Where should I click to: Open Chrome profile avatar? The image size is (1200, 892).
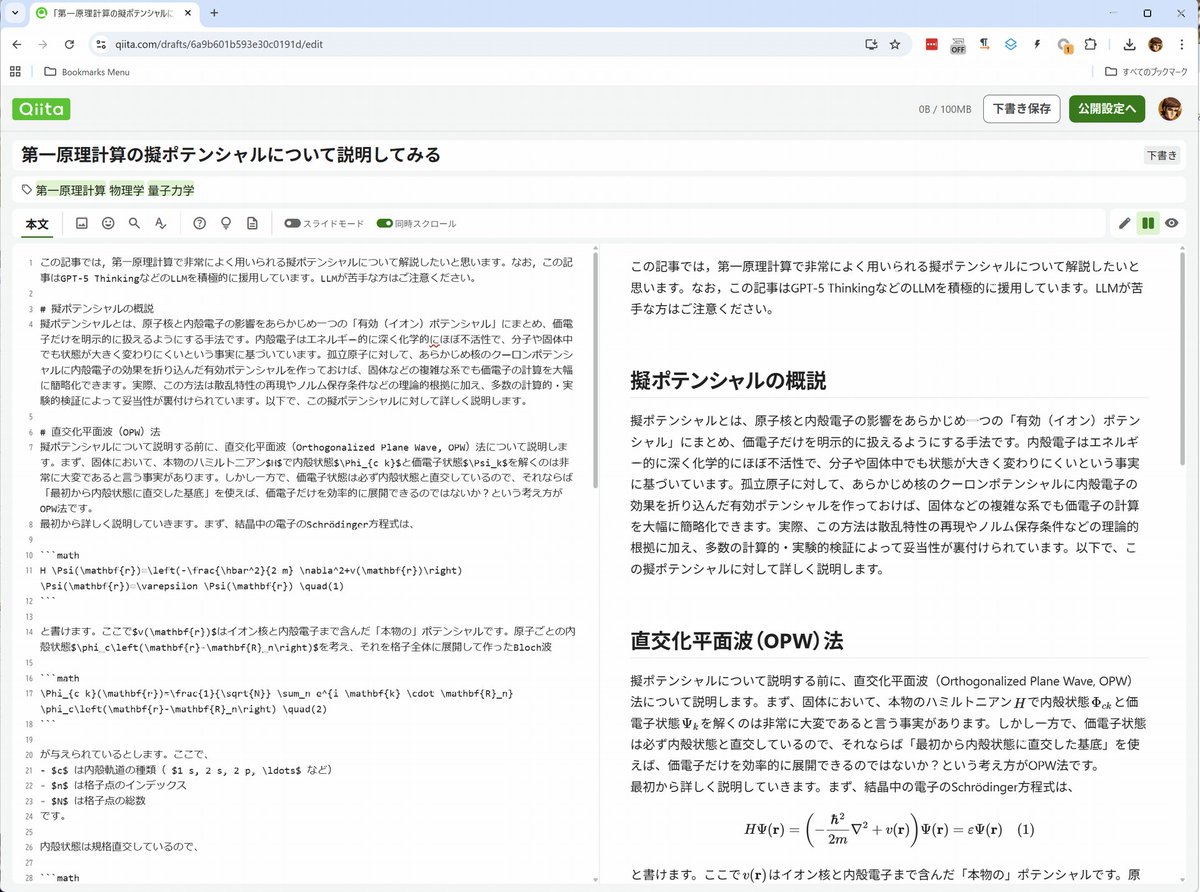click(x=1155, y=44)
